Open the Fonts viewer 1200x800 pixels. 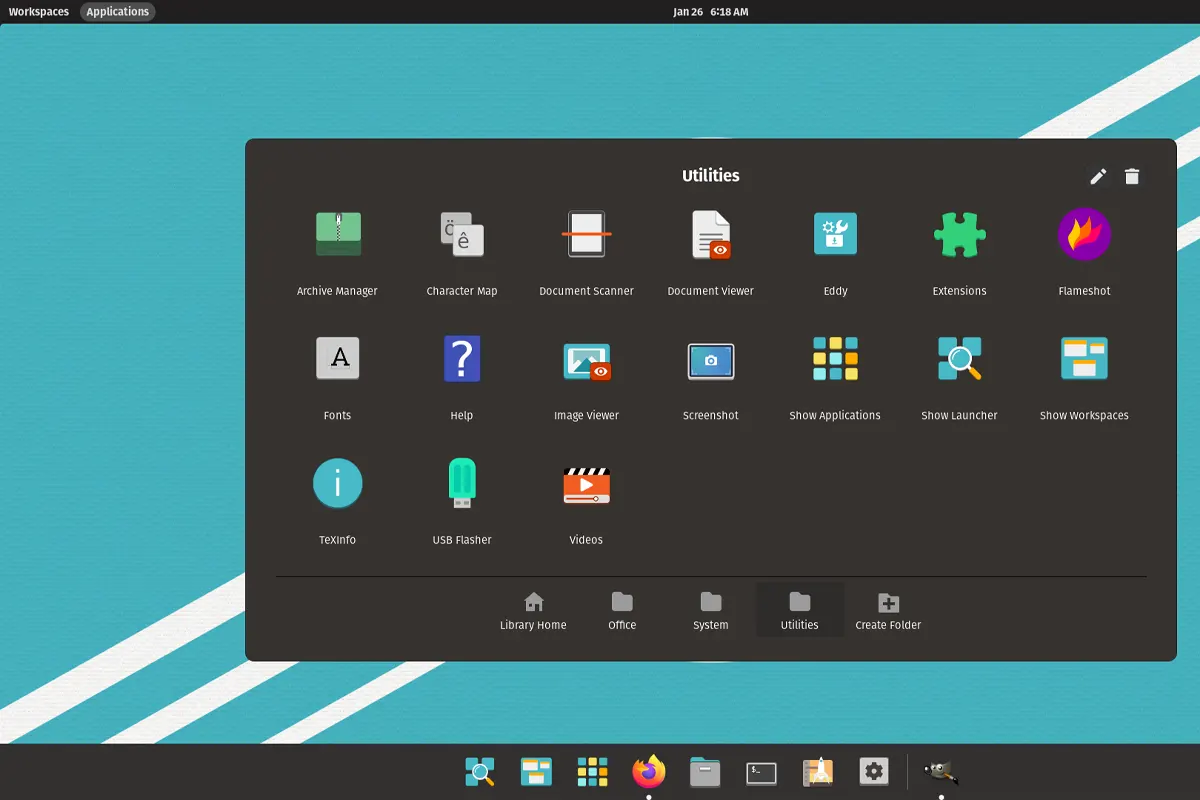pyautogui.click(x=338, y=359)
